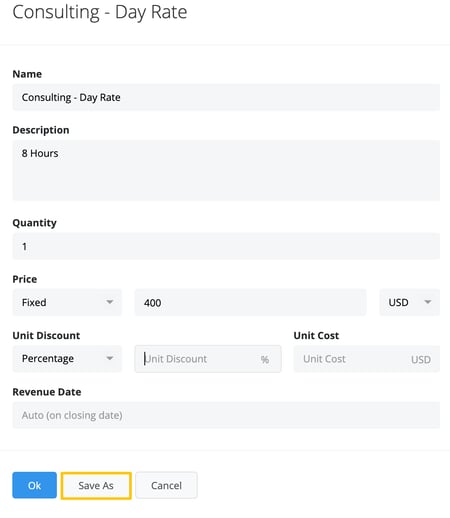Click the arrow icon beside Fixed

(x=109, y=302)
